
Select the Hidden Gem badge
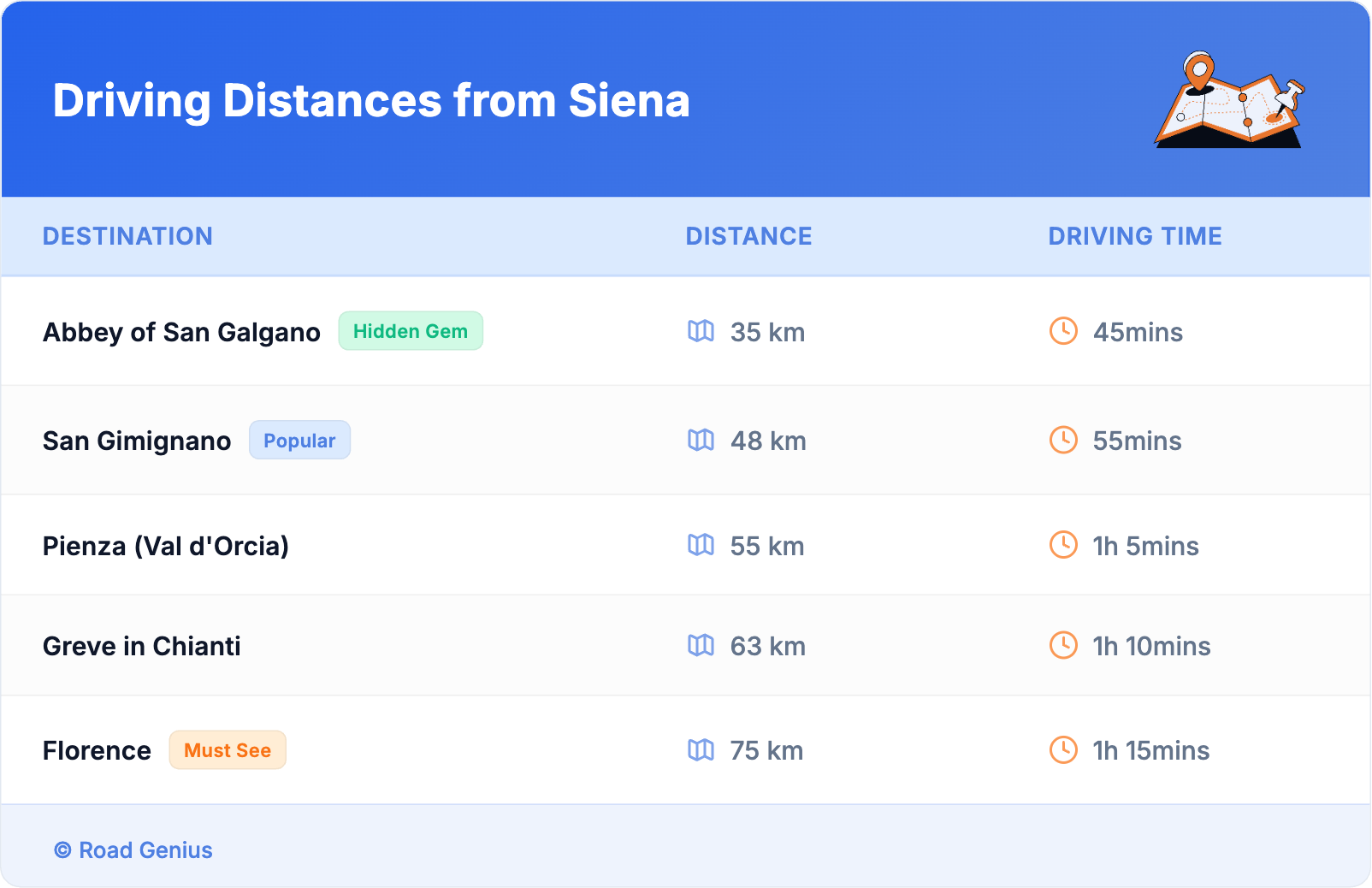click(x=411, y=331)
